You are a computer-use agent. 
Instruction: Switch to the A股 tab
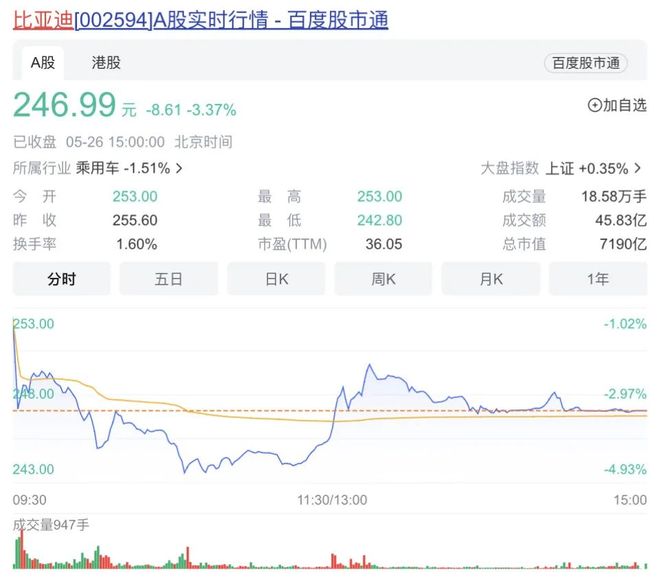(x=42, y=62)
